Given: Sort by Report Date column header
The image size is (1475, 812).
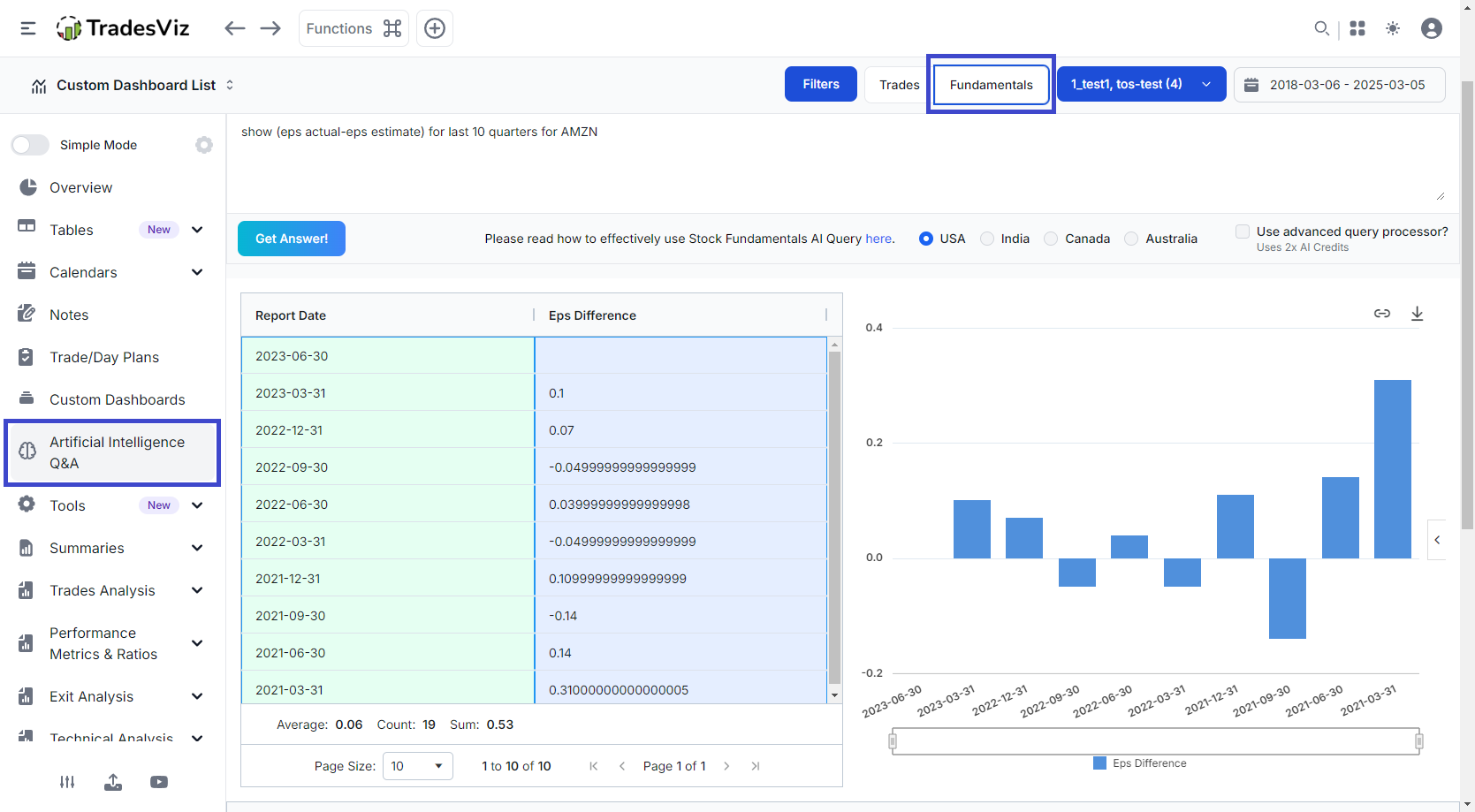Looking at the screenshot, I should coord(387,315).
